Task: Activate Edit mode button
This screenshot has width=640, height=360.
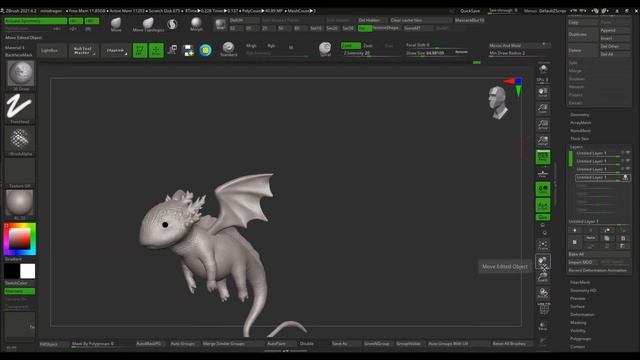Action: 140,50
